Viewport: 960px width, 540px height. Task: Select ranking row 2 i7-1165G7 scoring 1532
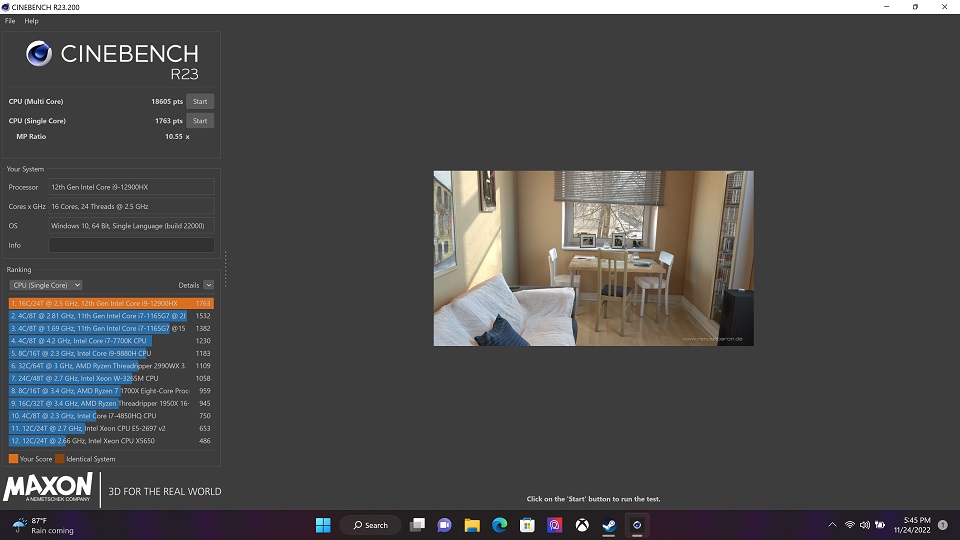(x=111, y=316)
